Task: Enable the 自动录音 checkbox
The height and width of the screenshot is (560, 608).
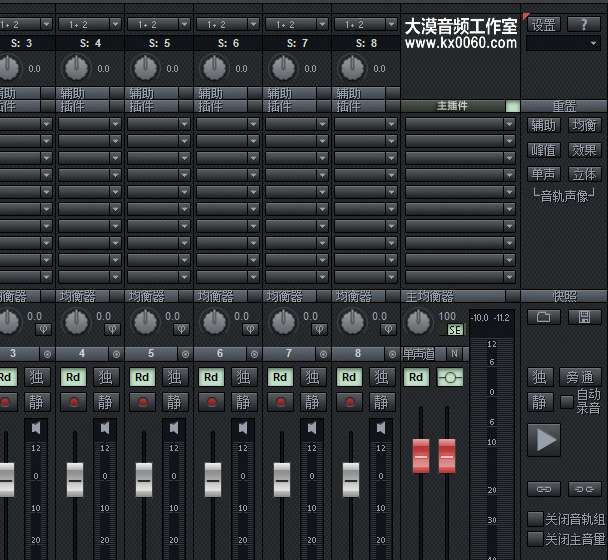Action: (567, 402)
